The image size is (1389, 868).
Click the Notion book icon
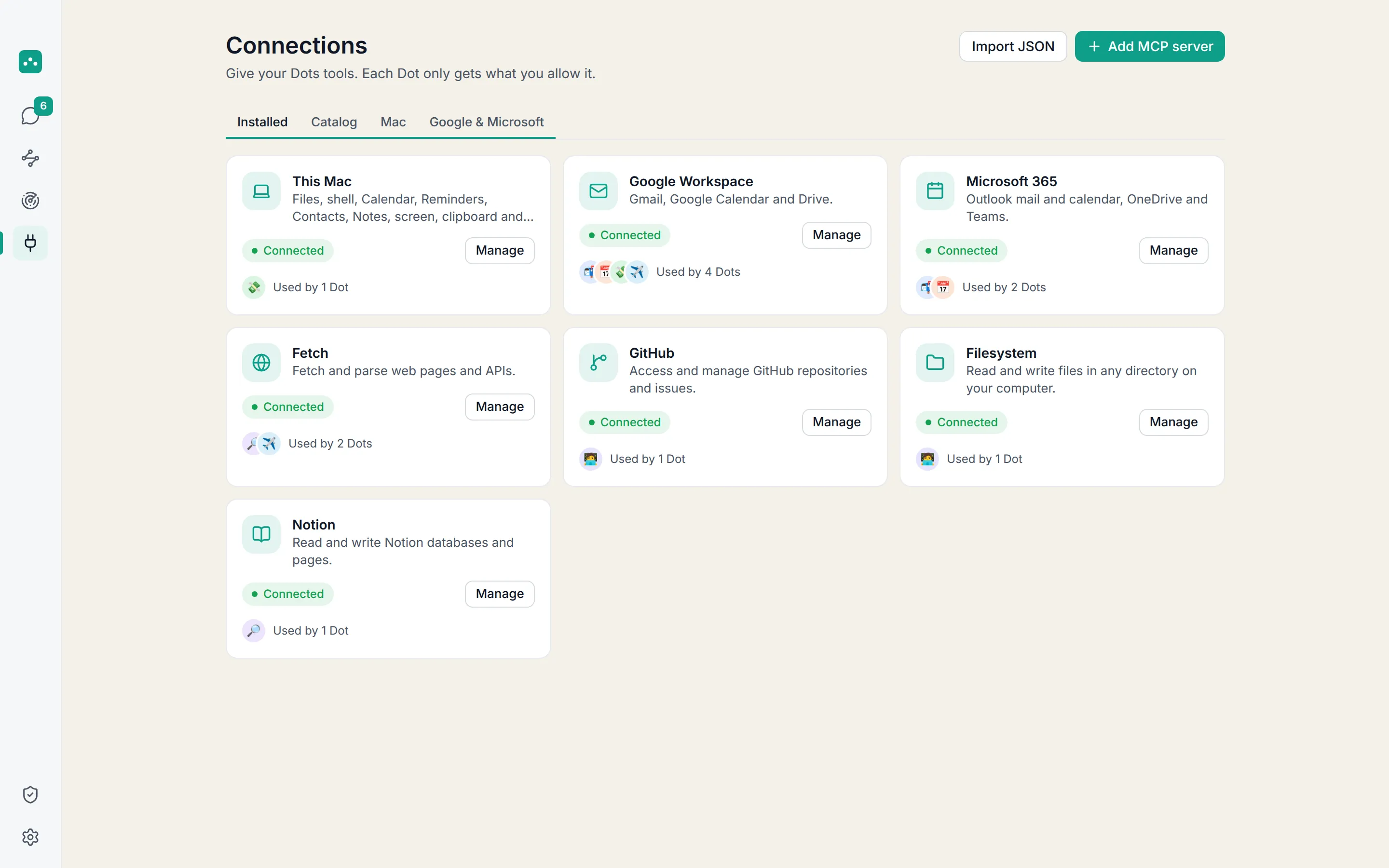pyautogui.click(x=261, y=534)
